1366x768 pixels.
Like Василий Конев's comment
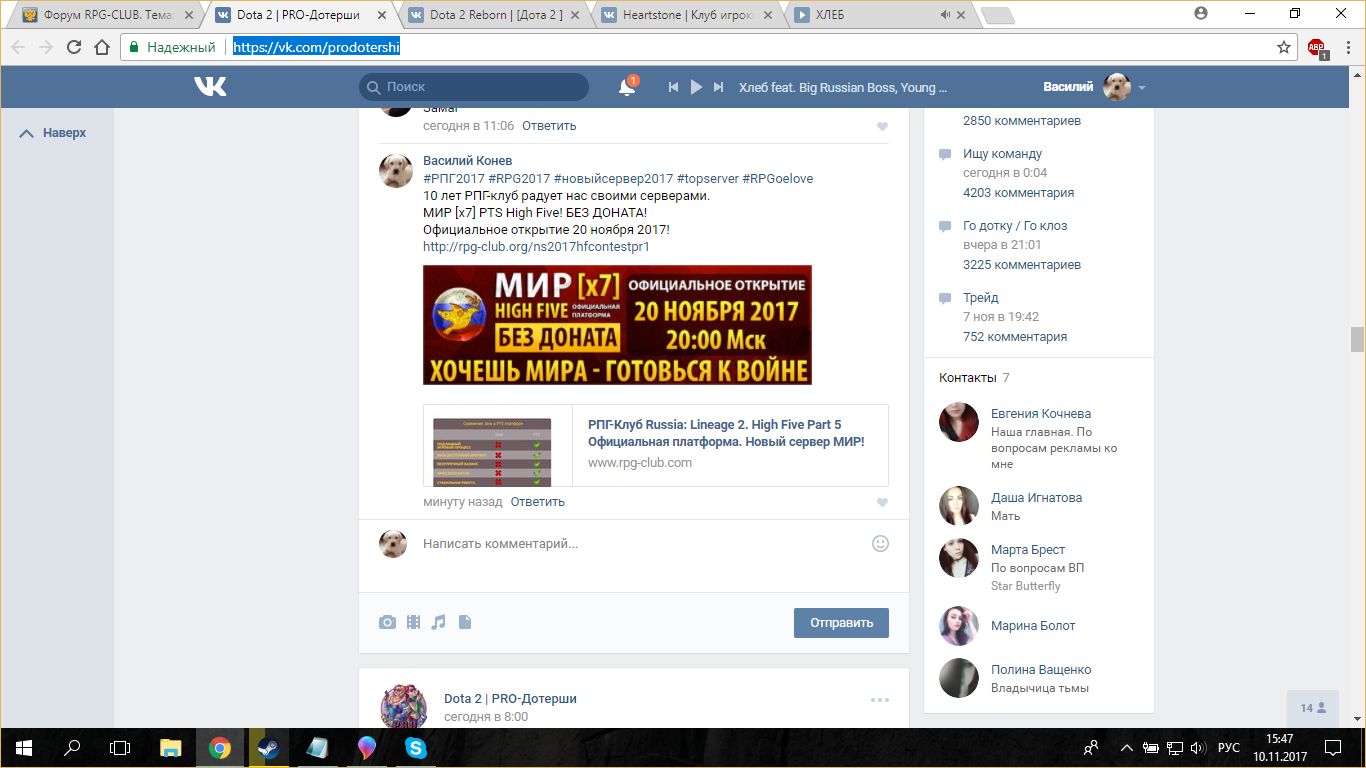pos(882,503)
